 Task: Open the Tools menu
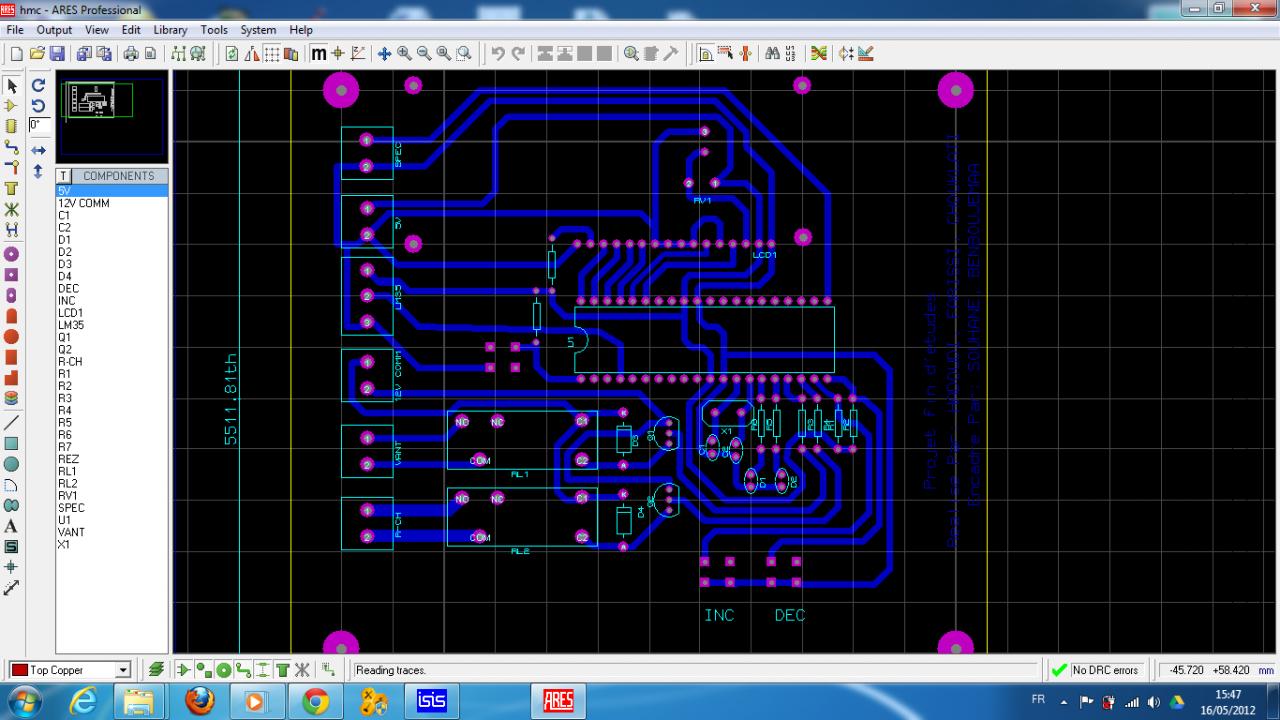click(x=214, y=30)
